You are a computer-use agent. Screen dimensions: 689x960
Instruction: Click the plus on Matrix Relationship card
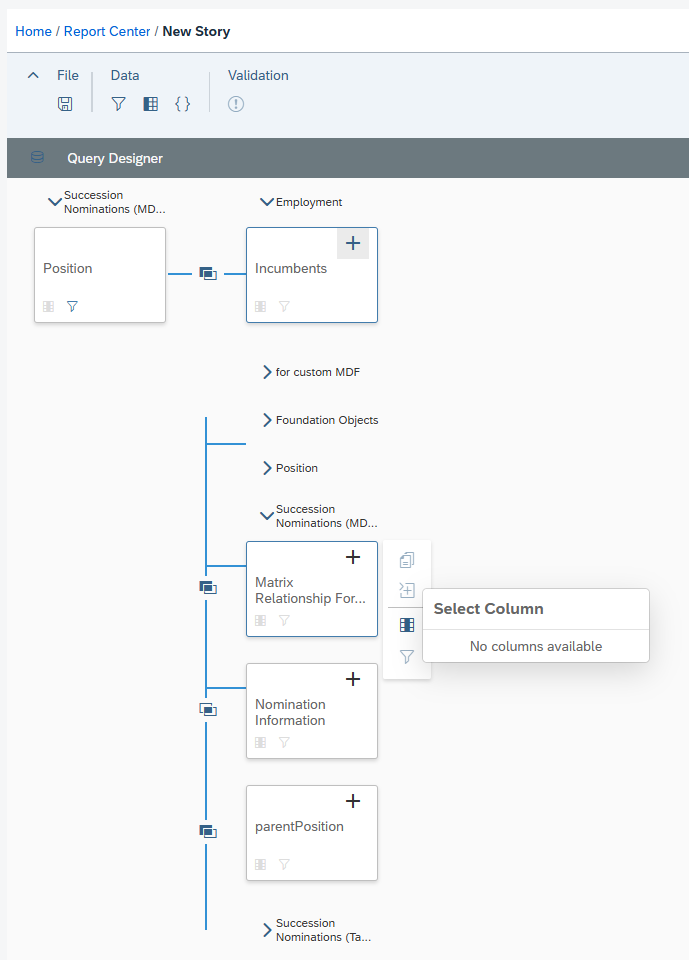(x=353, y=557)
